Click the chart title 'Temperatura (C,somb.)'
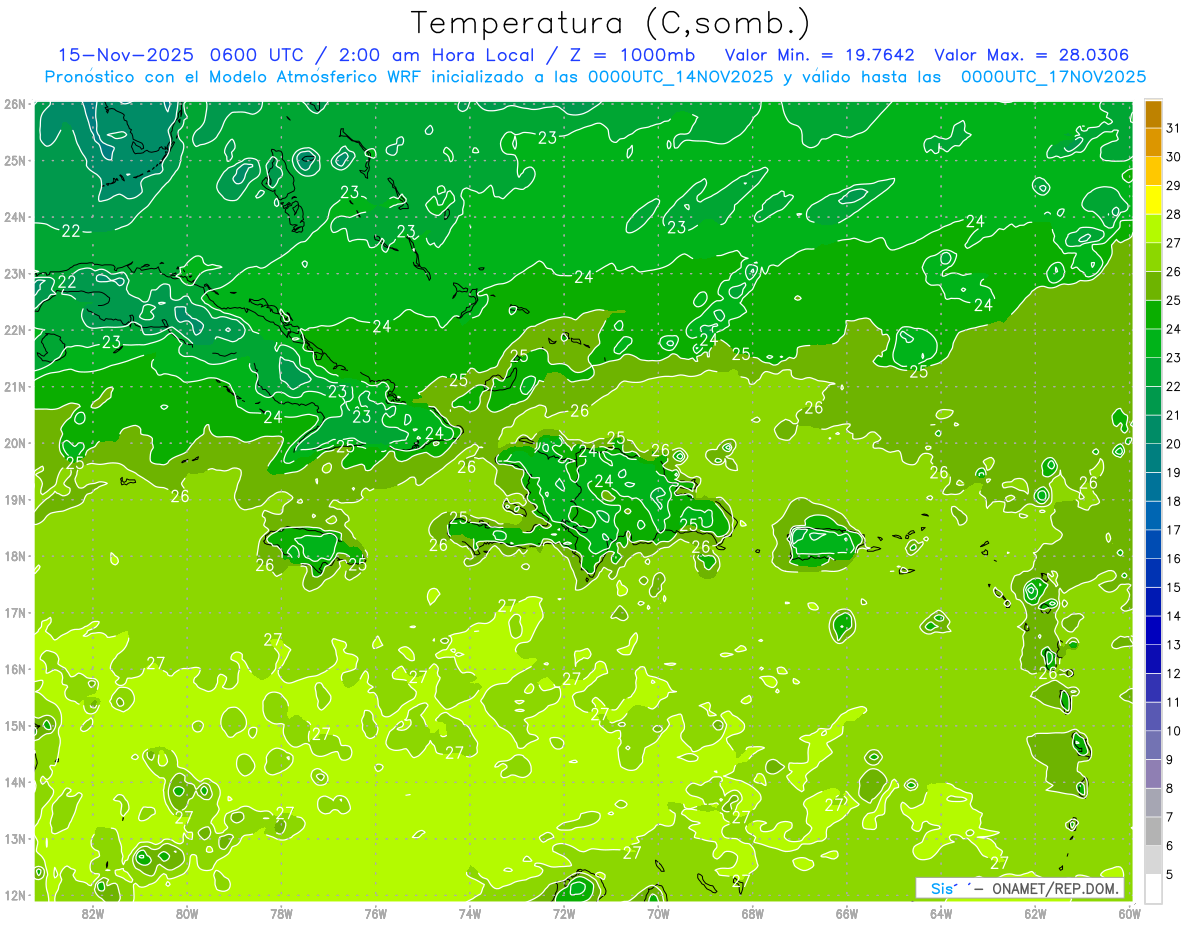The height and width of the screenshot is (927, 1200). pos(610,23)
